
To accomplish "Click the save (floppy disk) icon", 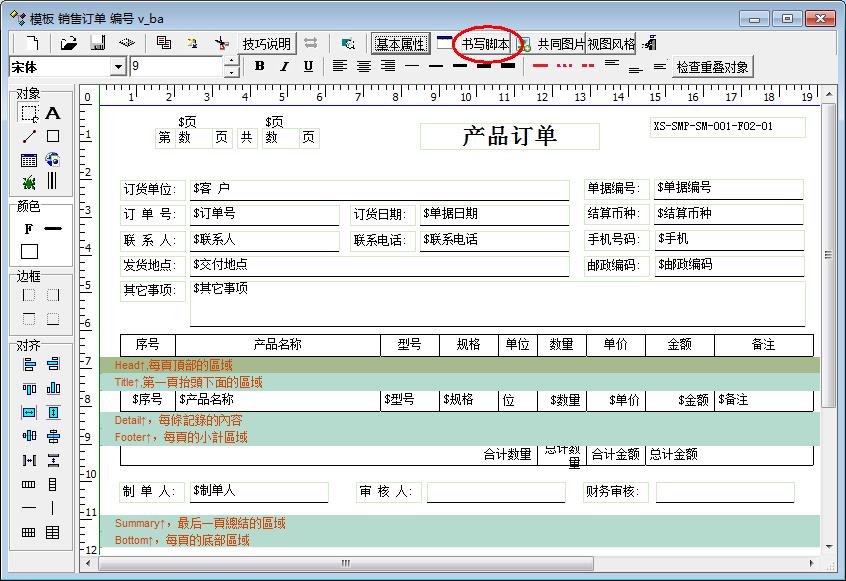I will [x=98, y=43].
